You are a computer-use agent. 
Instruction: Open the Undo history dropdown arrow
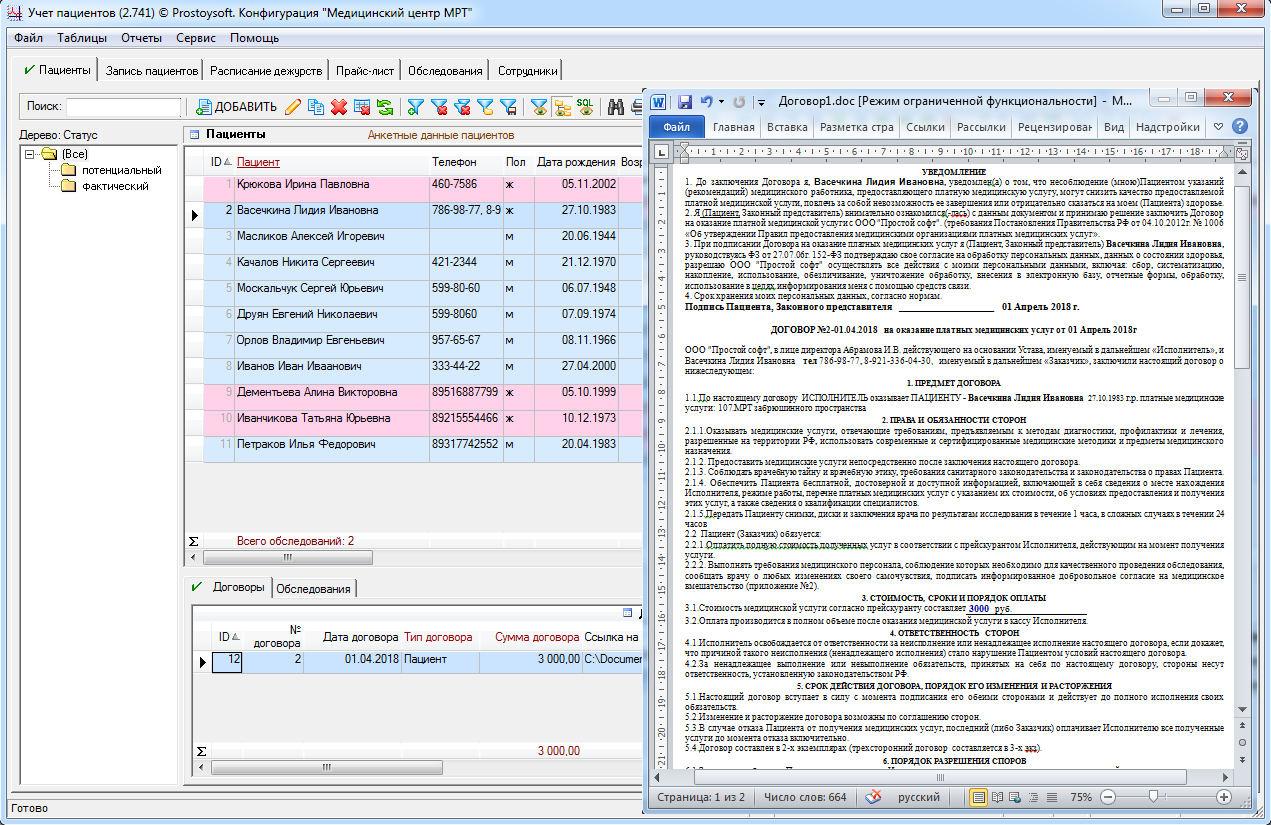(x=721, y=102)
